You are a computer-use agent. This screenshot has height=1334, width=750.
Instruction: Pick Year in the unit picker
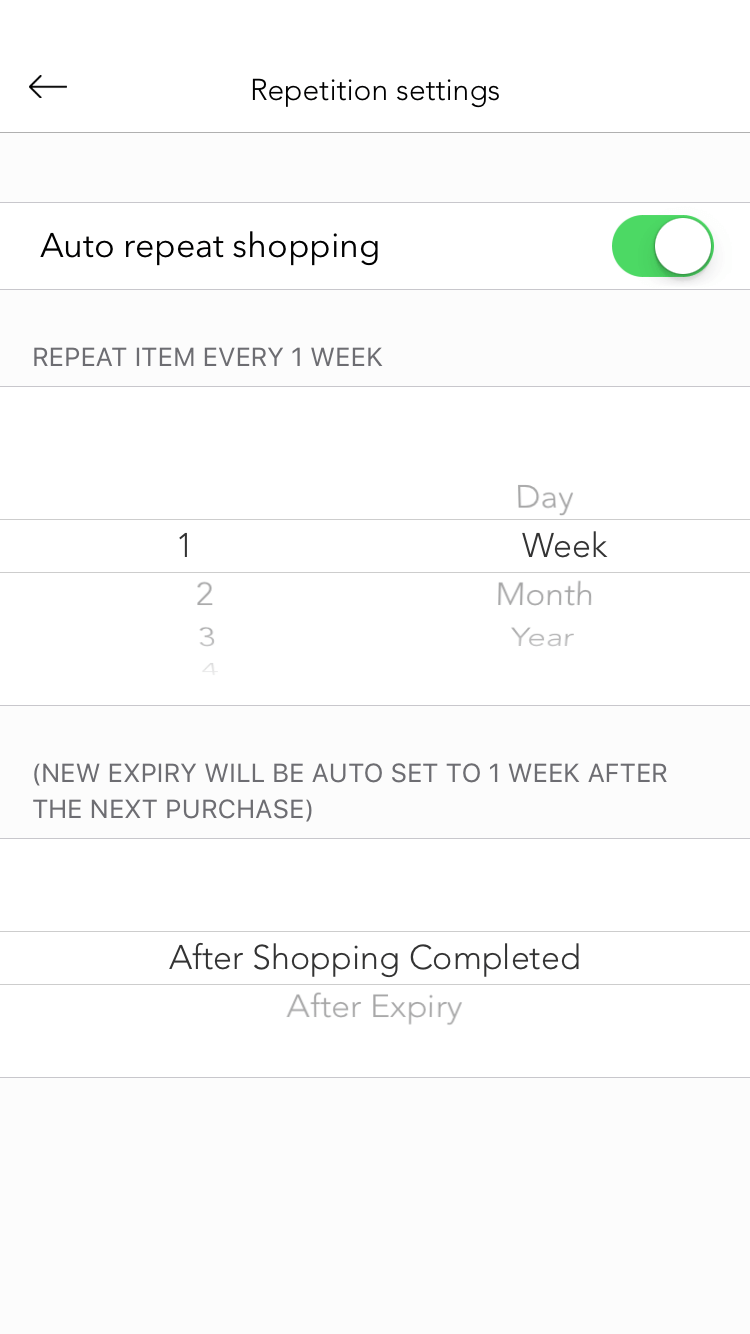(543, 637)
